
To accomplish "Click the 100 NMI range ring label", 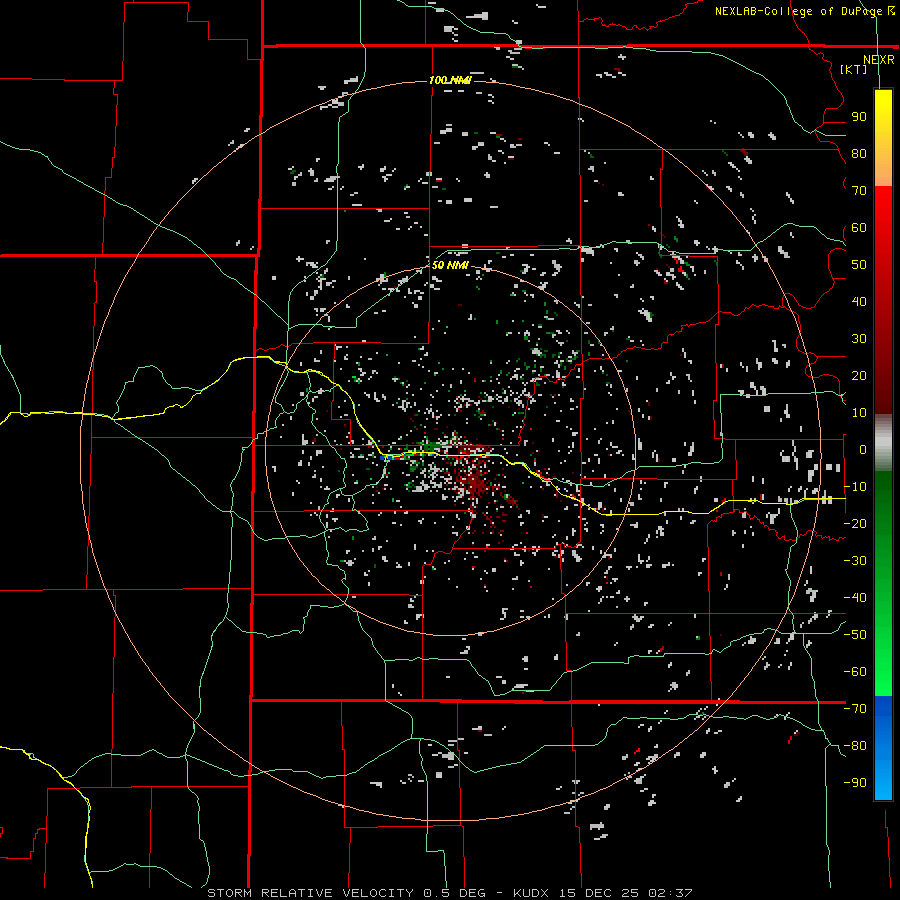I will [x=450, y=80].
